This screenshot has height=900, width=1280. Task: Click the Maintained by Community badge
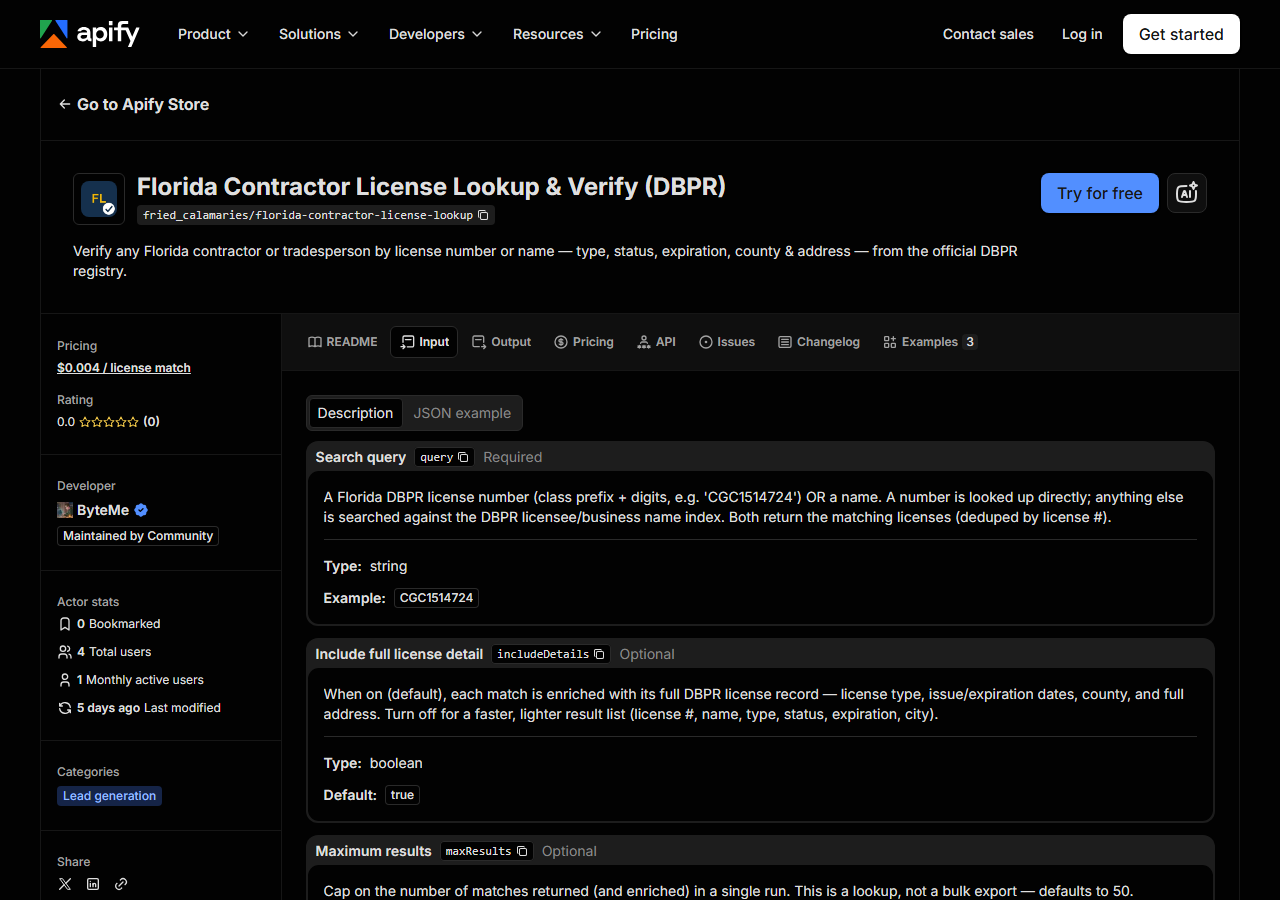[x=138, y=536]
